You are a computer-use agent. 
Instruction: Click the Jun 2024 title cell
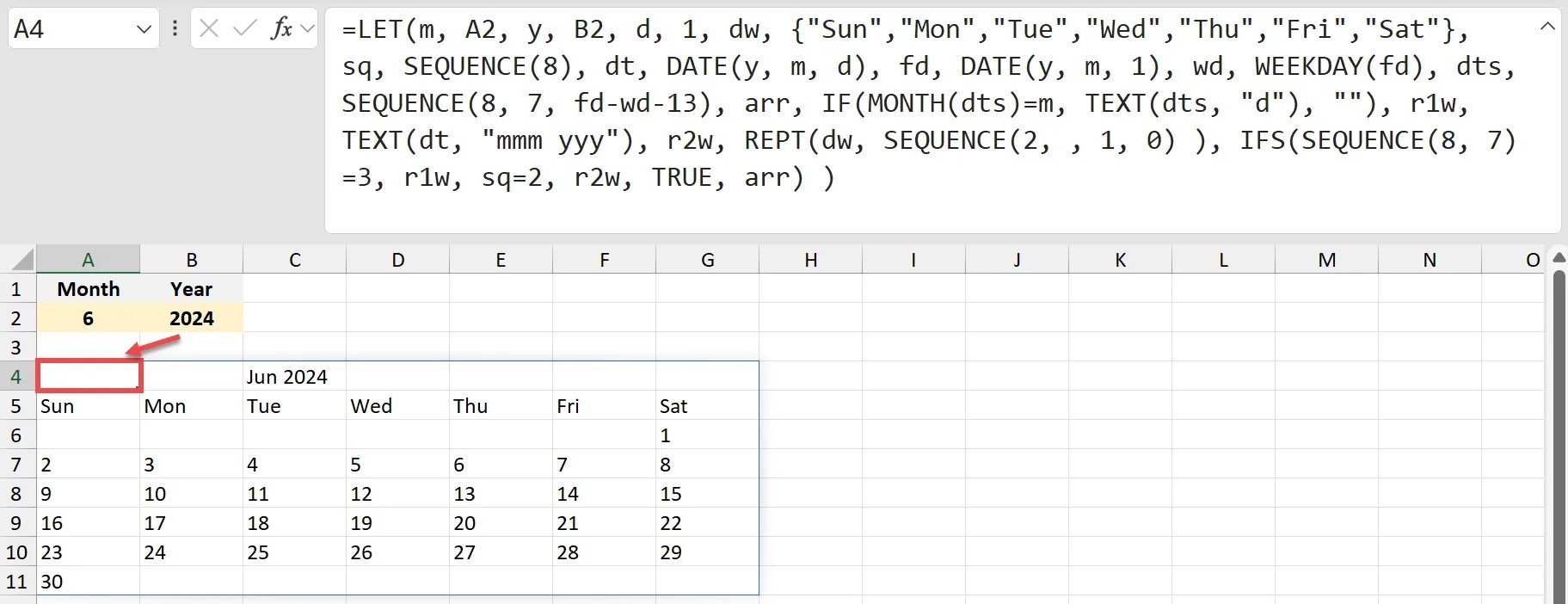tap(294, 377)
